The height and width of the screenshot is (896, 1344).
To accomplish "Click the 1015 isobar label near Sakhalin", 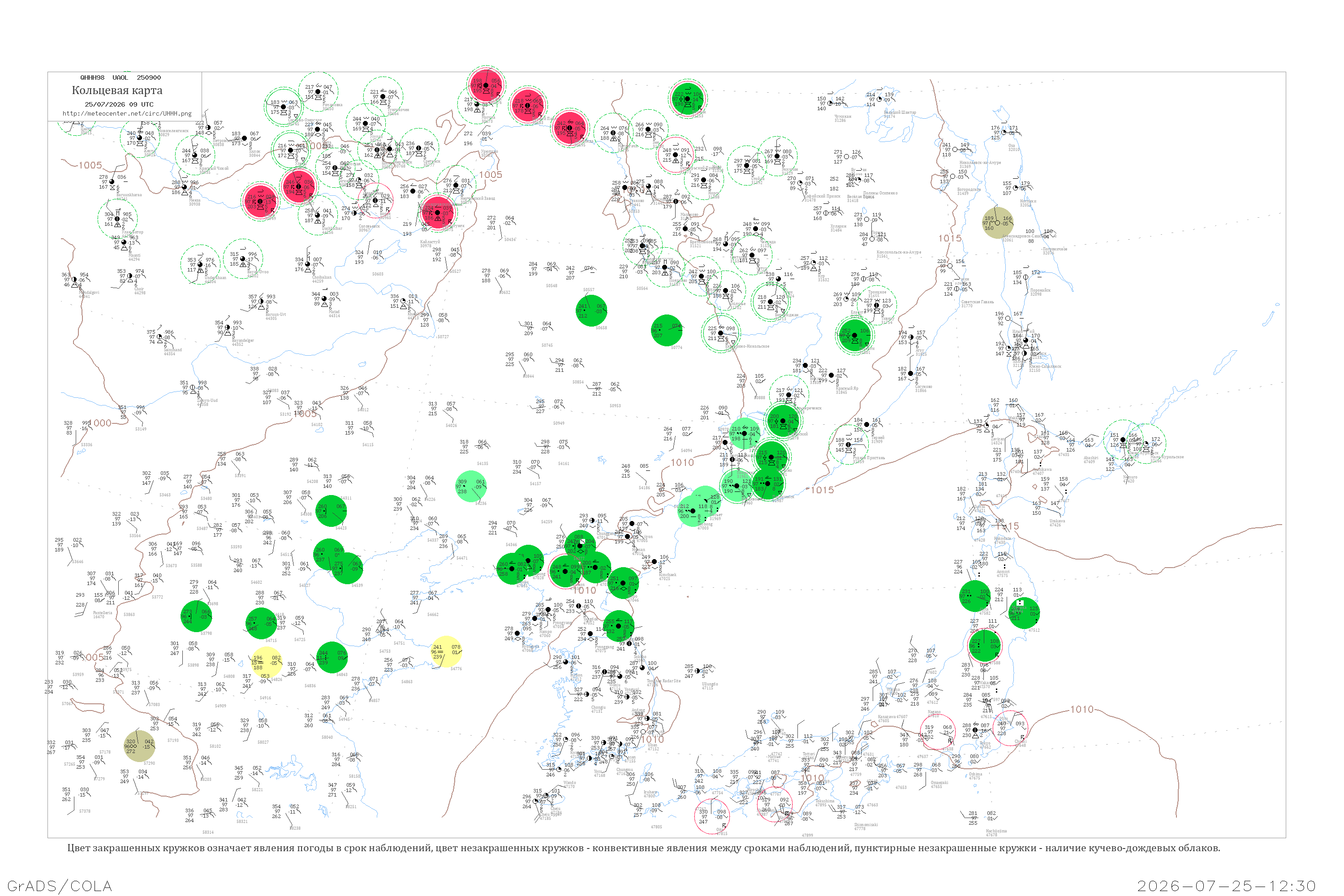I will [950, 238].
